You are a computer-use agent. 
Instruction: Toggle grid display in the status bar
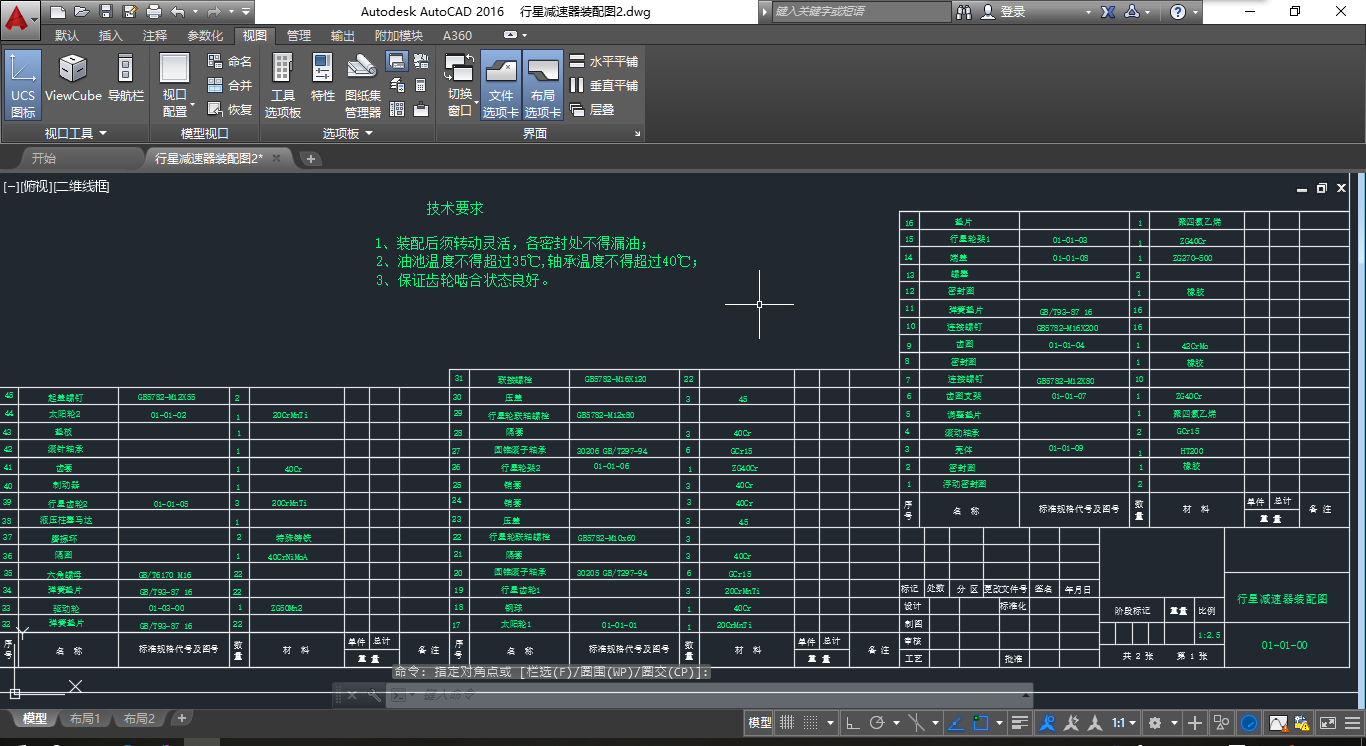point(787,723)
